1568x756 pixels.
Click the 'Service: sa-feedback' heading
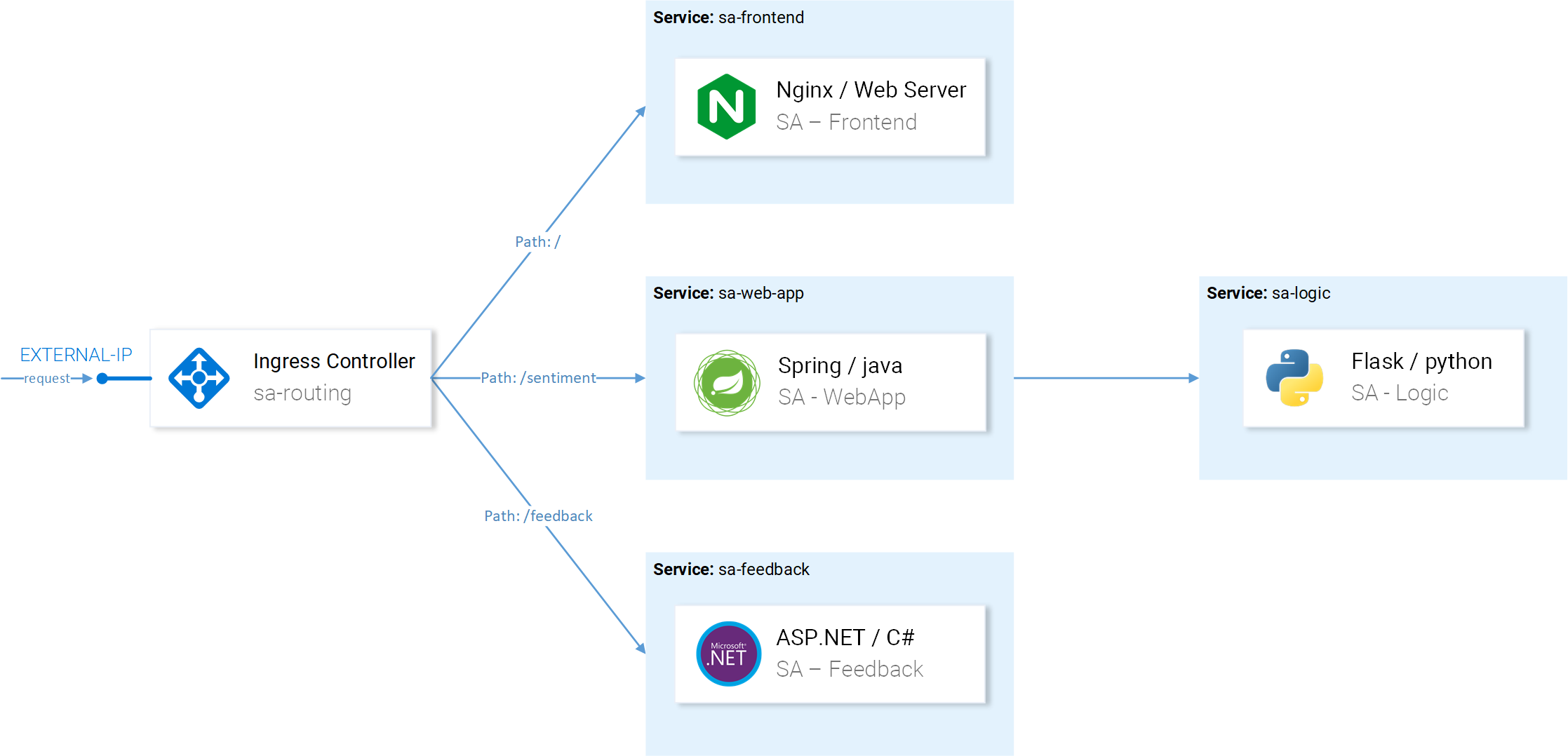pos(731,569)
